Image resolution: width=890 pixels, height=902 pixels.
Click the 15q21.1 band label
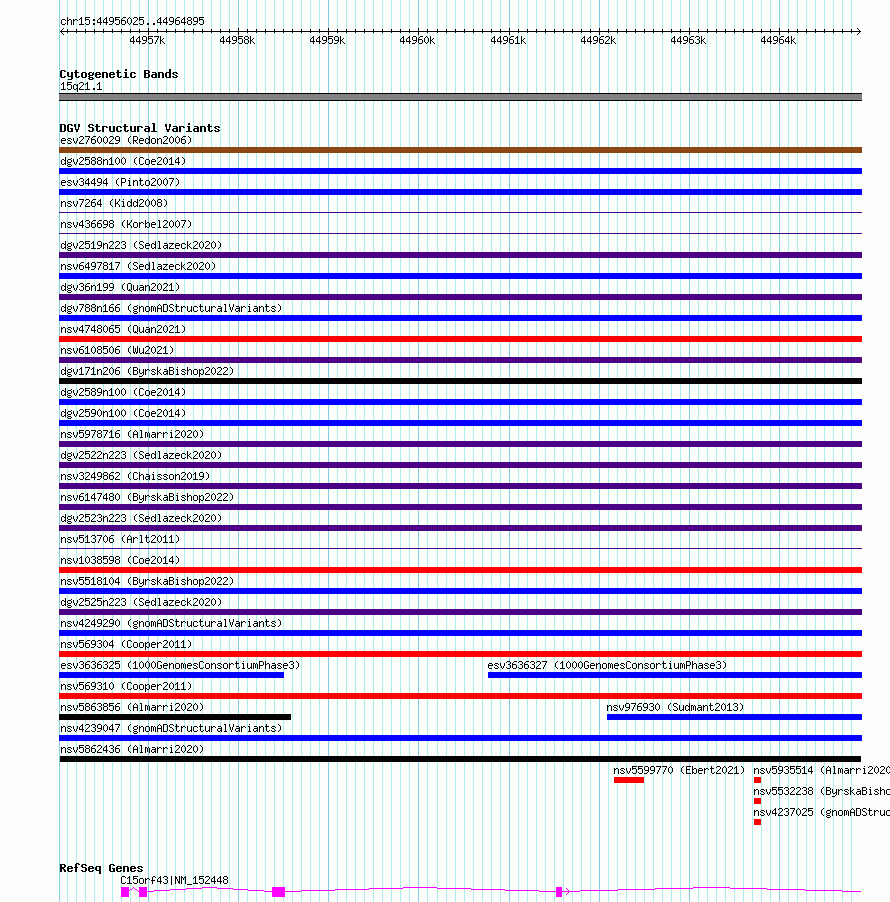click(81, 87)
